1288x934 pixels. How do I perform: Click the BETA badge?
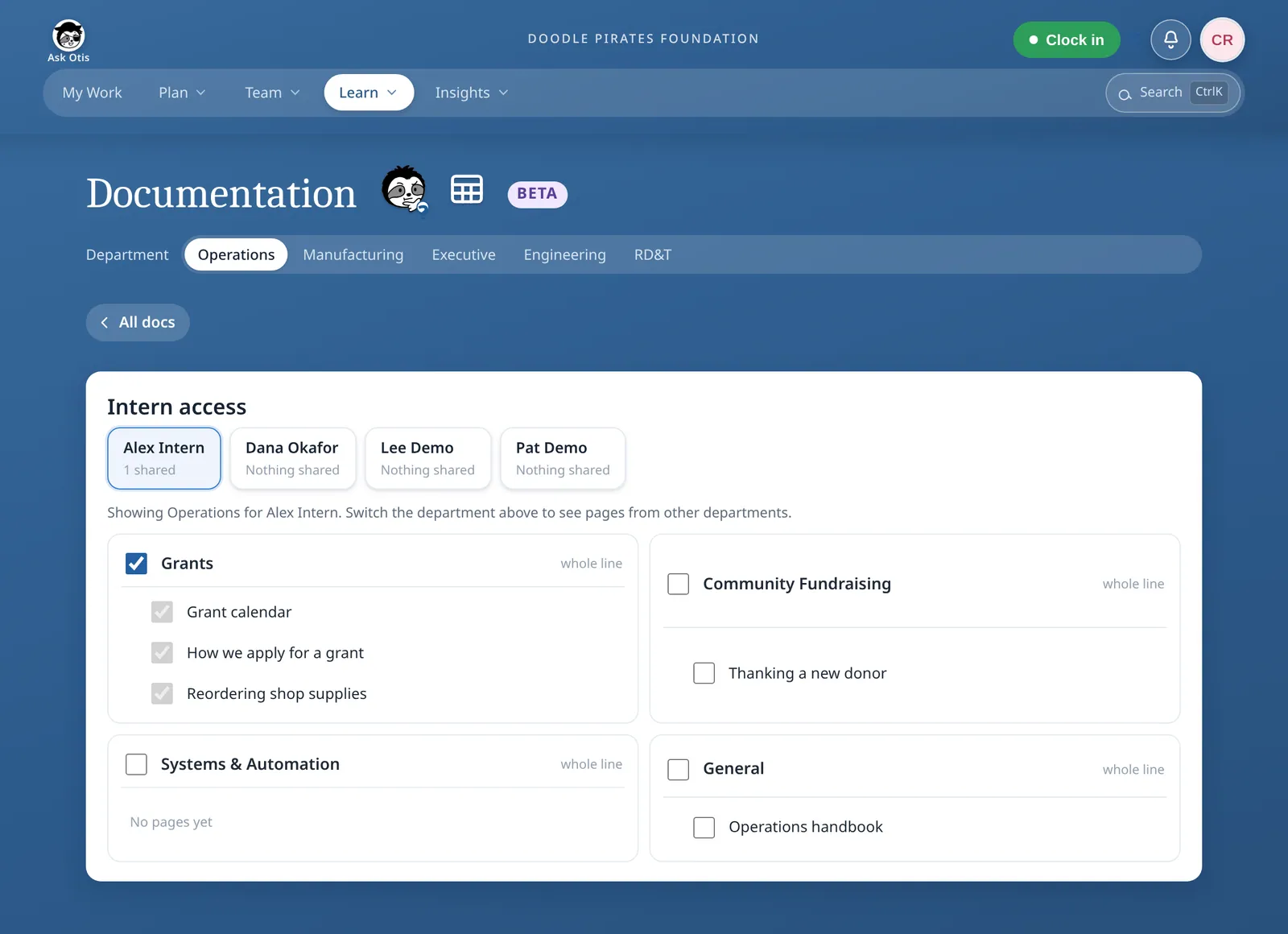coord(537,194)
